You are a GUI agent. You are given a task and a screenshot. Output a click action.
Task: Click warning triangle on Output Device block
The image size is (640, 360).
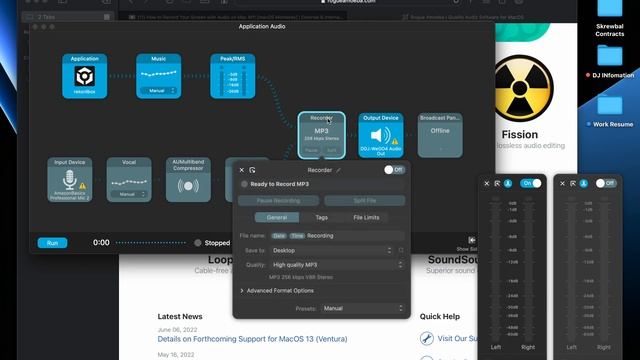point(395,141)
